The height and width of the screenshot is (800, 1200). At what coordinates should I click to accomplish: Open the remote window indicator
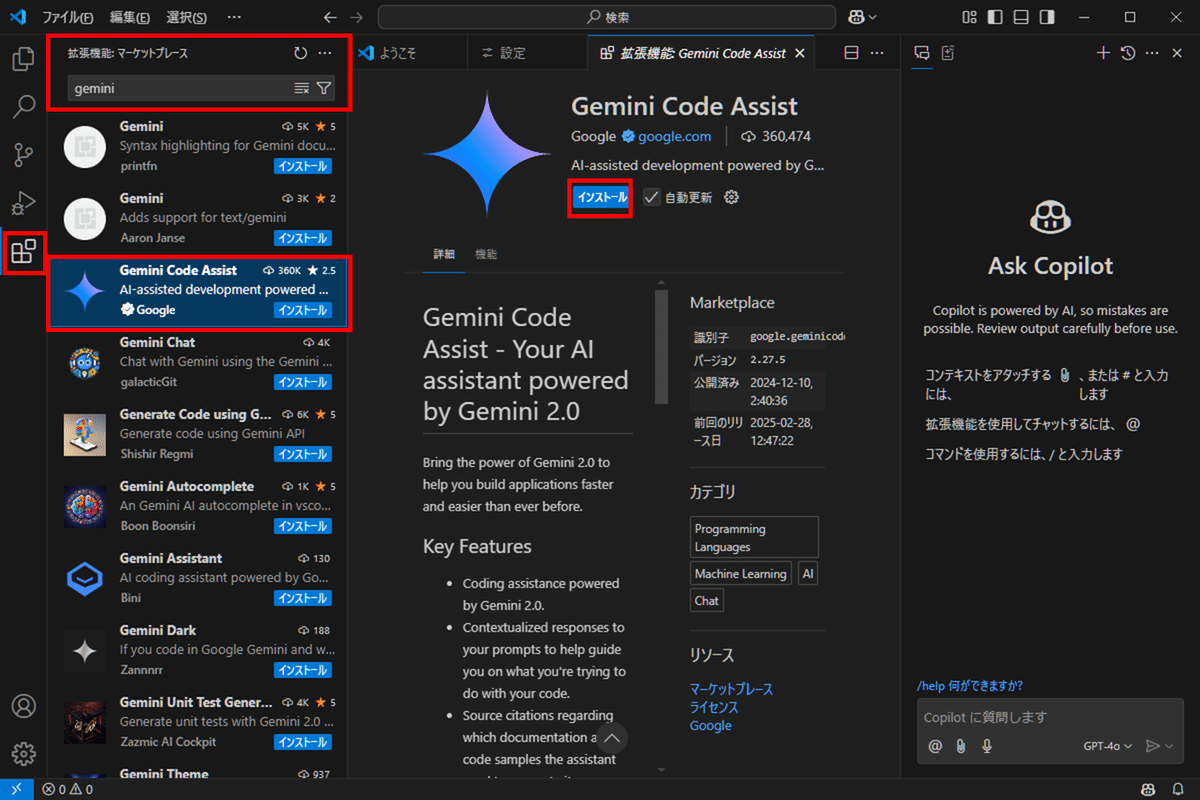click(17, 789)
